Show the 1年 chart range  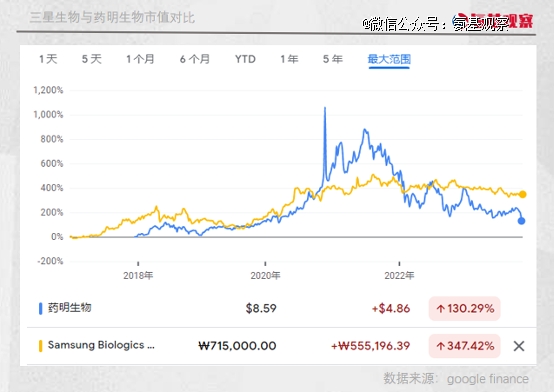pos(289,59)
